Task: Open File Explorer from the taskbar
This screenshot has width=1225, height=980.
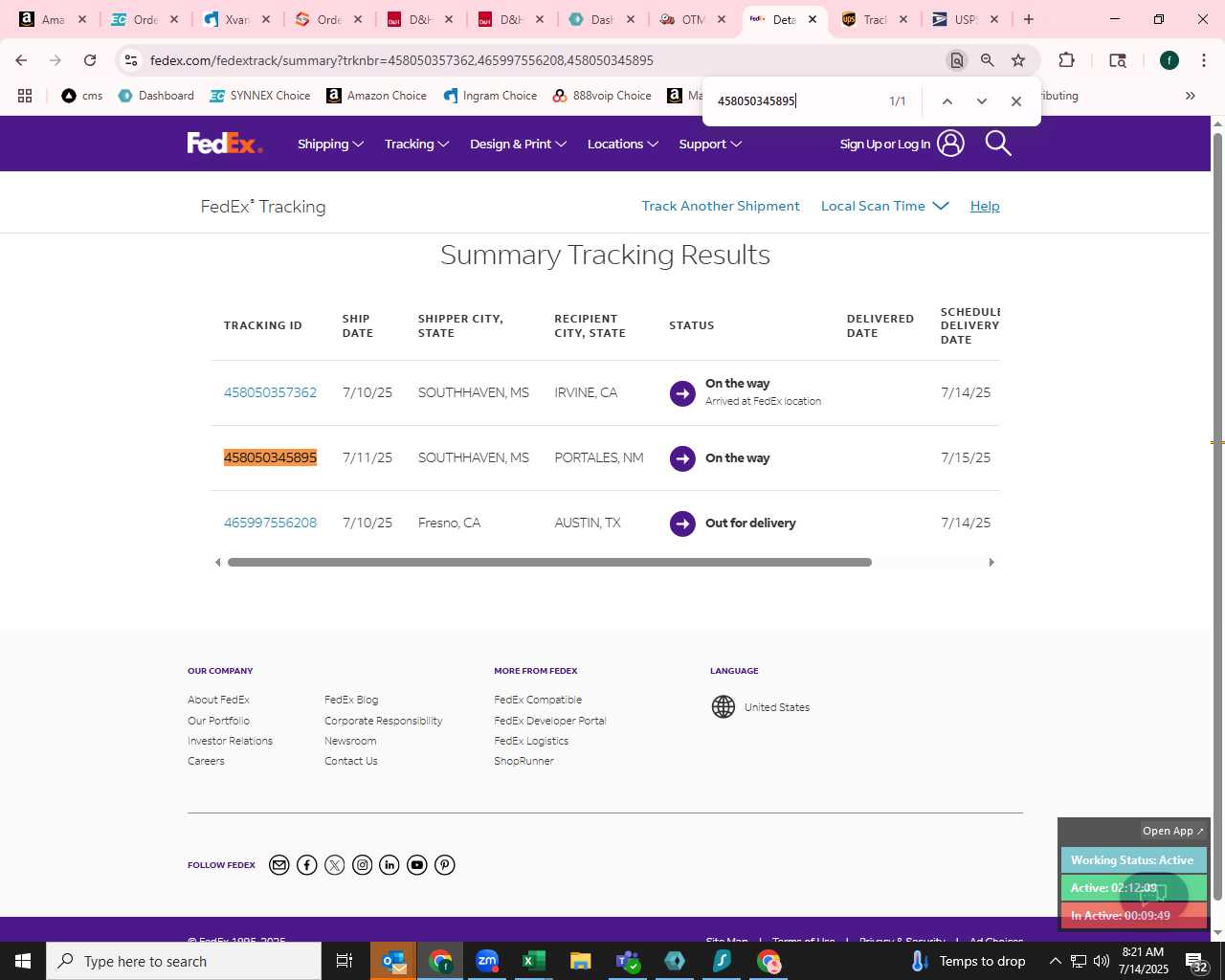Action: 581,961
